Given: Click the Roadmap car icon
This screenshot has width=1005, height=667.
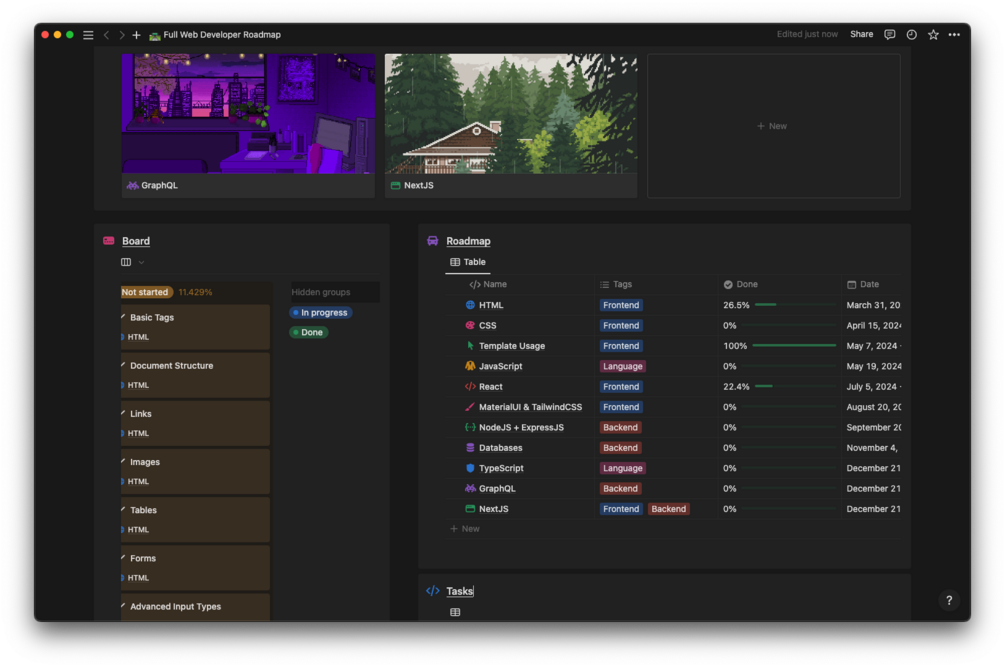Looking at the screenshot, I should [433, 241].
